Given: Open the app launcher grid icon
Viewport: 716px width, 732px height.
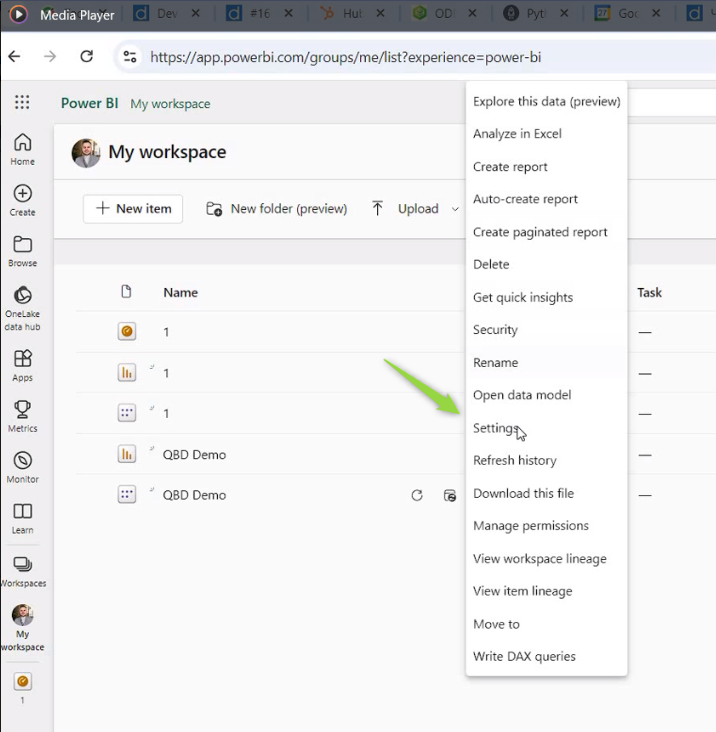Looking at the screenshot, I should pyautogui.click(x=22, y=102).
